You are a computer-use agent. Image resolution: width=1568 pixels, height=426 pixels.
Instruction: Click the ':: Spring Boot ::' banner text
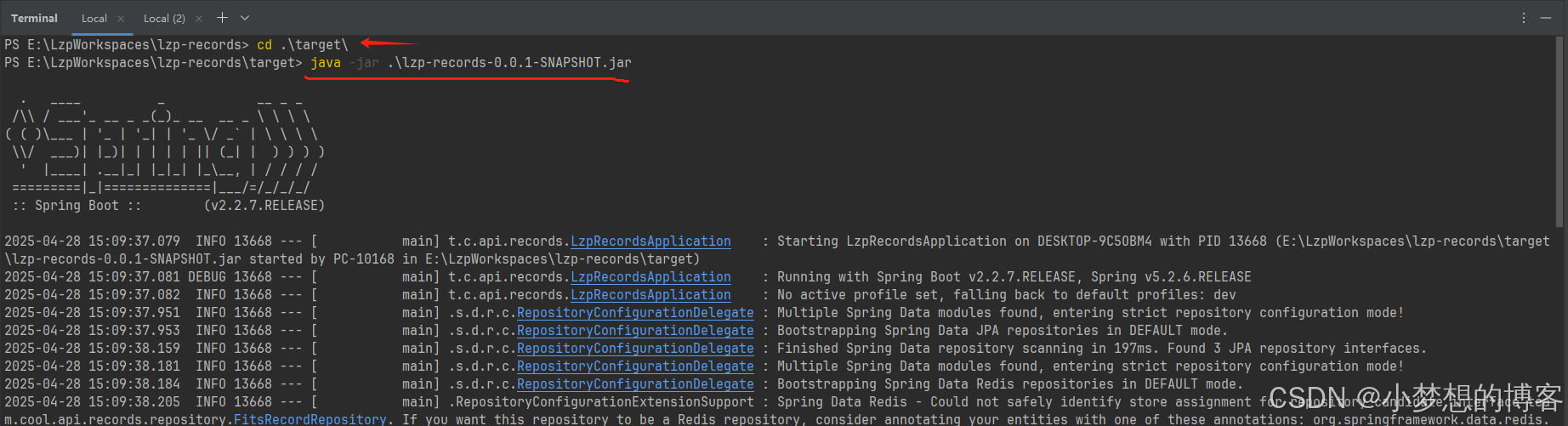(77, 206)
